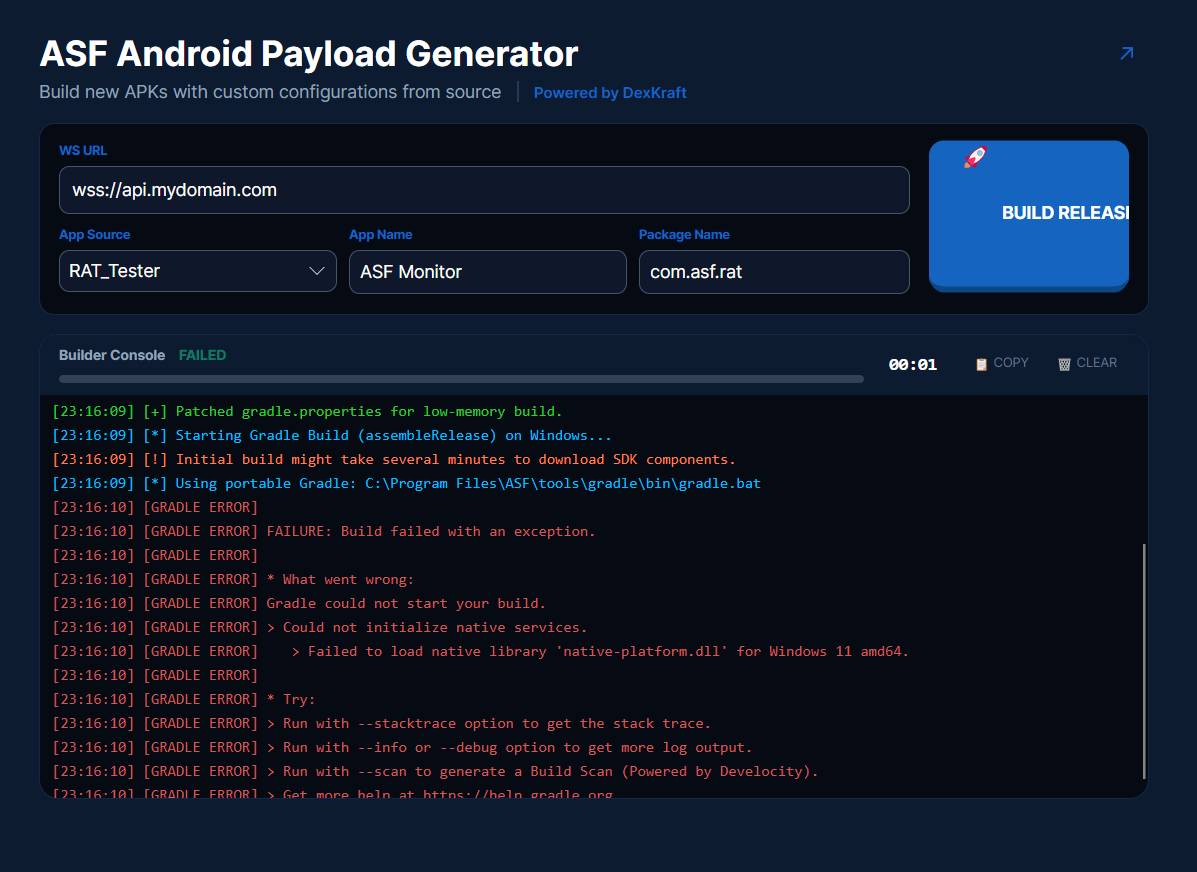Edit the App Name field showing ASF Monitor

click(488, 272)
